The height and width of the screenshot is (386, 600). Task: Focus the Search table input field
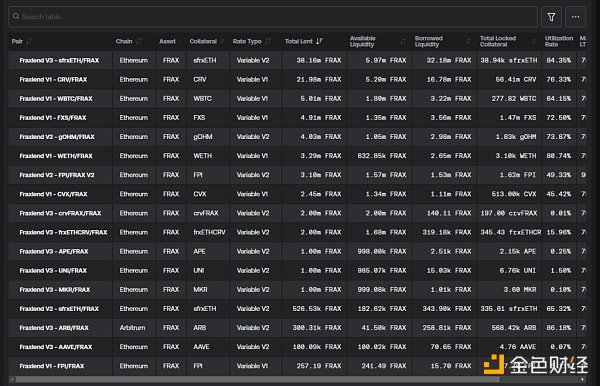pyautogui.click(x=273, y=17)
